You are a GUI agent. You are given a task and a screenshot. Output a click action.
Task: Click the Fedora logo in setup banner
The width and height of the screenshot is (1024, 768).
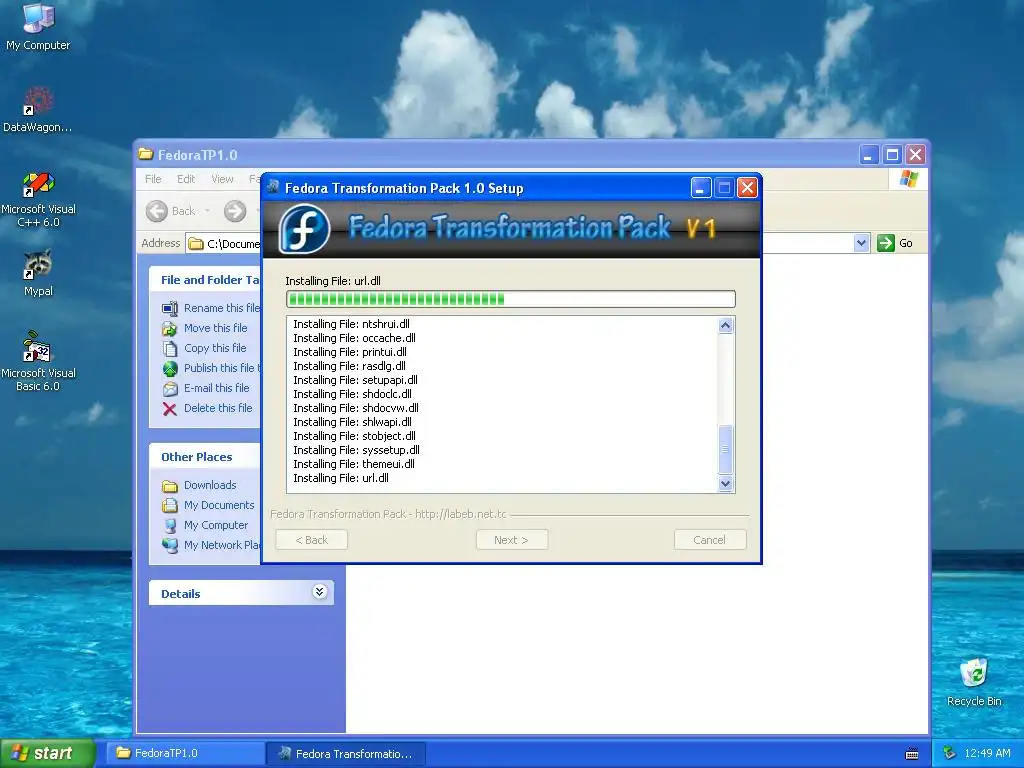tap(304, 229)
